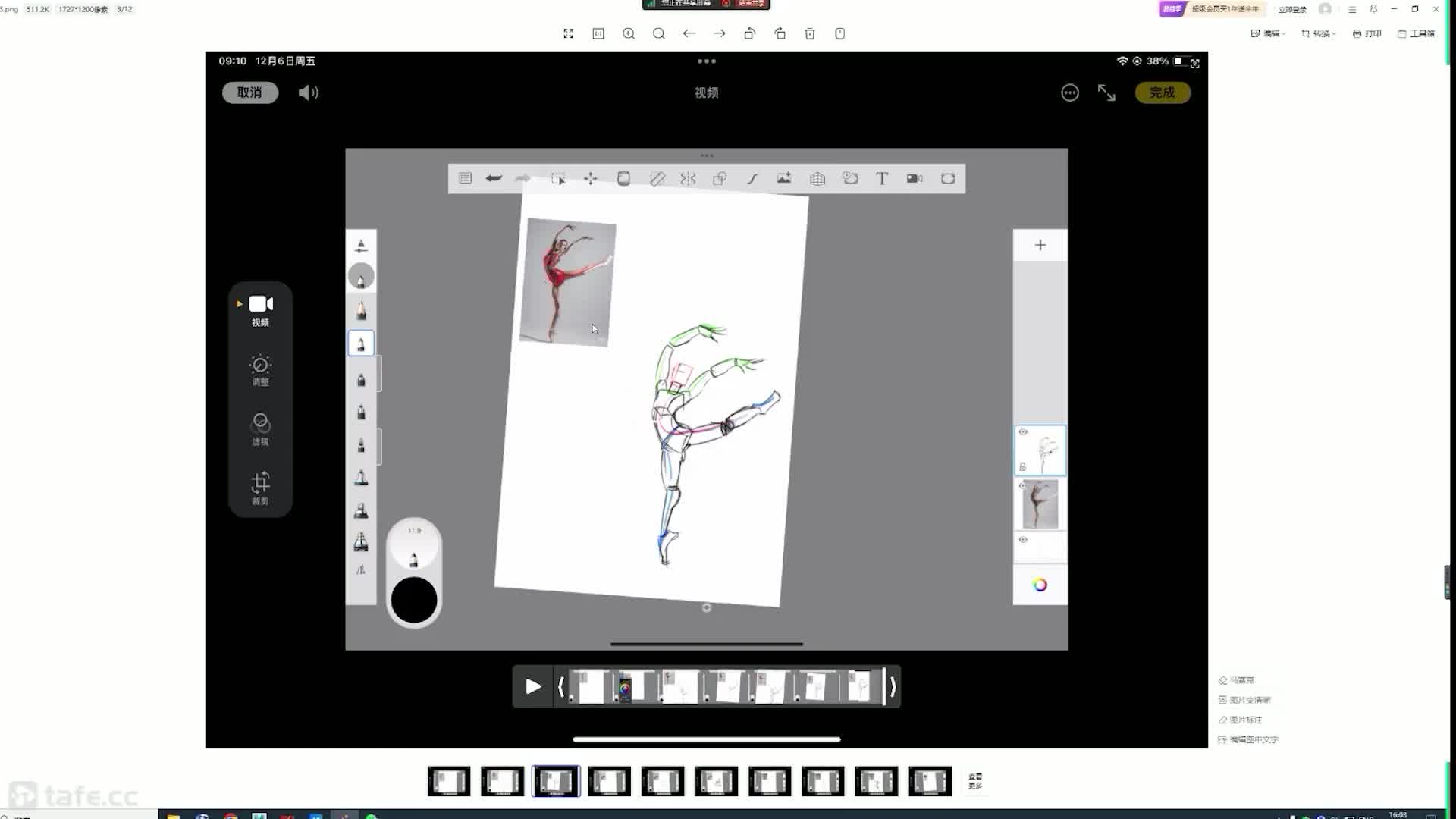This screenshot has height=819, width=1456.
Task: Finish editing with yellow 完成 button
Action: click(1162, 93)
